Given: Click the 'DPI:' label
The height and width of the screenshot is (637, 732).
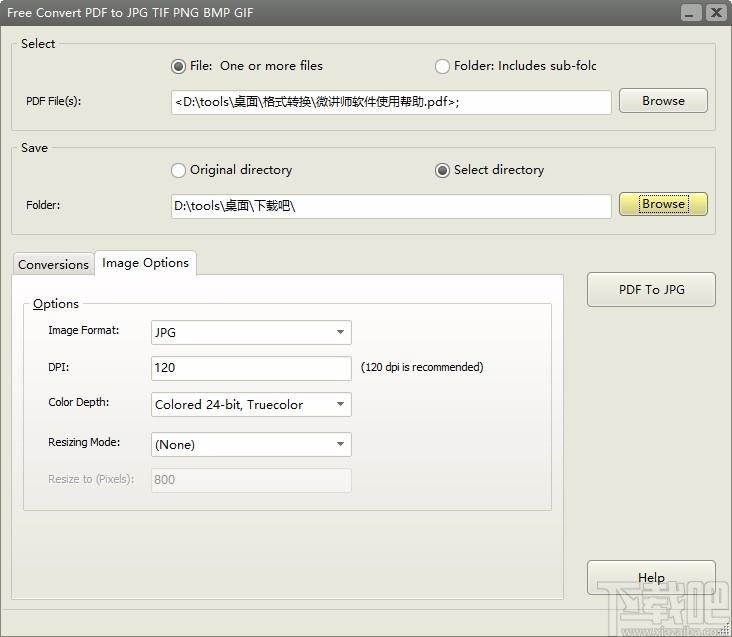Looking at the screenshot, I should coord(58,367).
